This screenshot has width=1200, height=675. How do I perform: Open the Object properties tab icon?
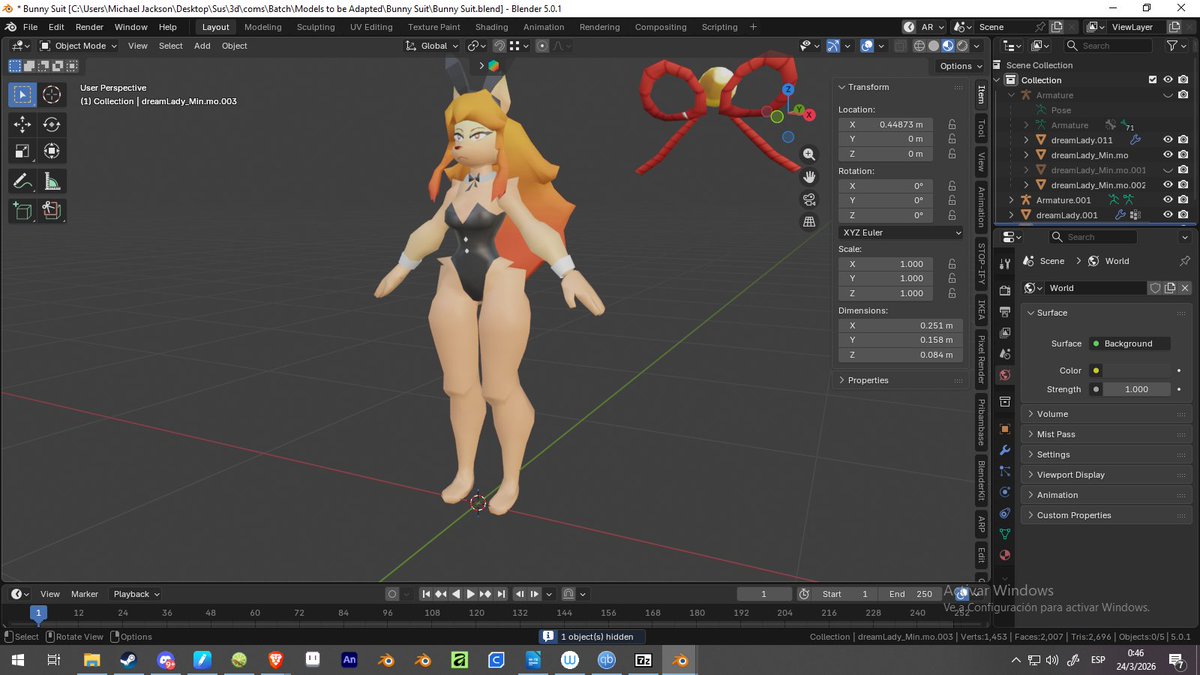(x=1005, y=428)
